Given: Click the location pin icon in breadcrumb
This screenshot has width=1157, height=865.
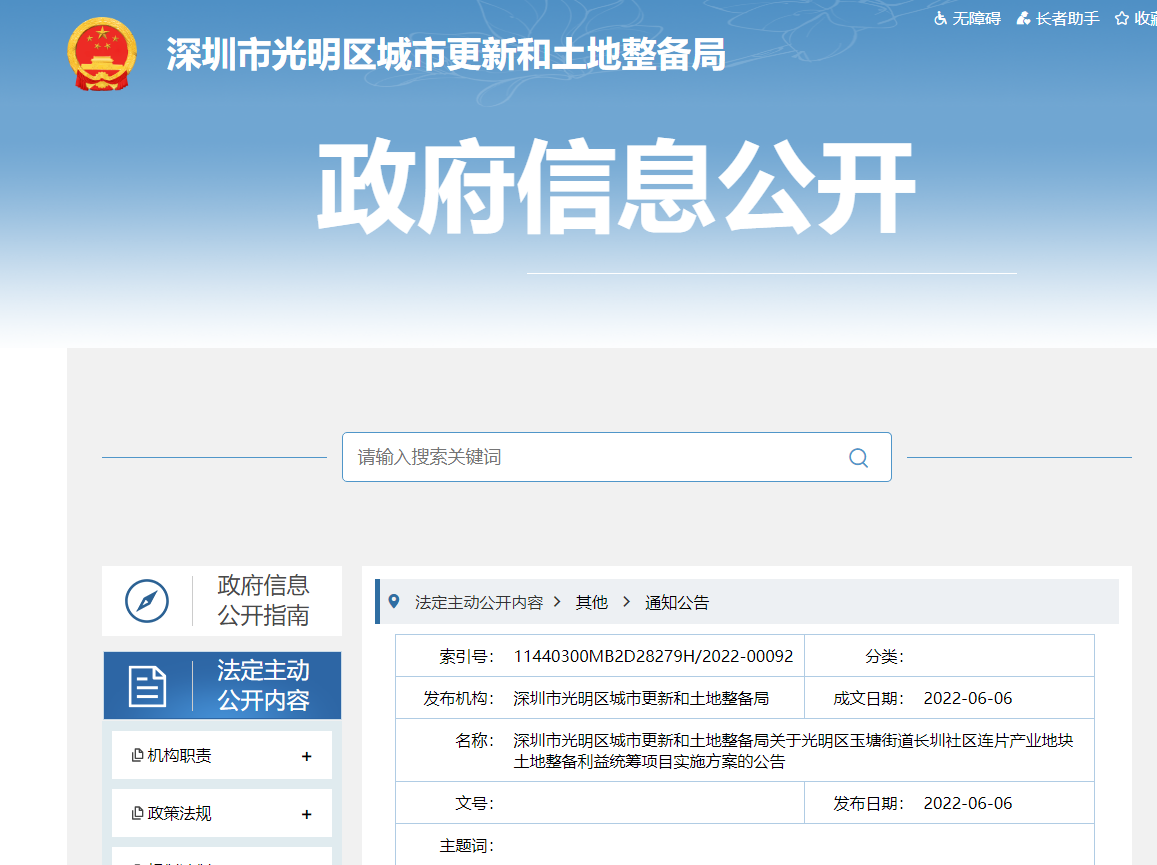Looking at the screenshot, I should pyautogui.click(x=393, y=601).
